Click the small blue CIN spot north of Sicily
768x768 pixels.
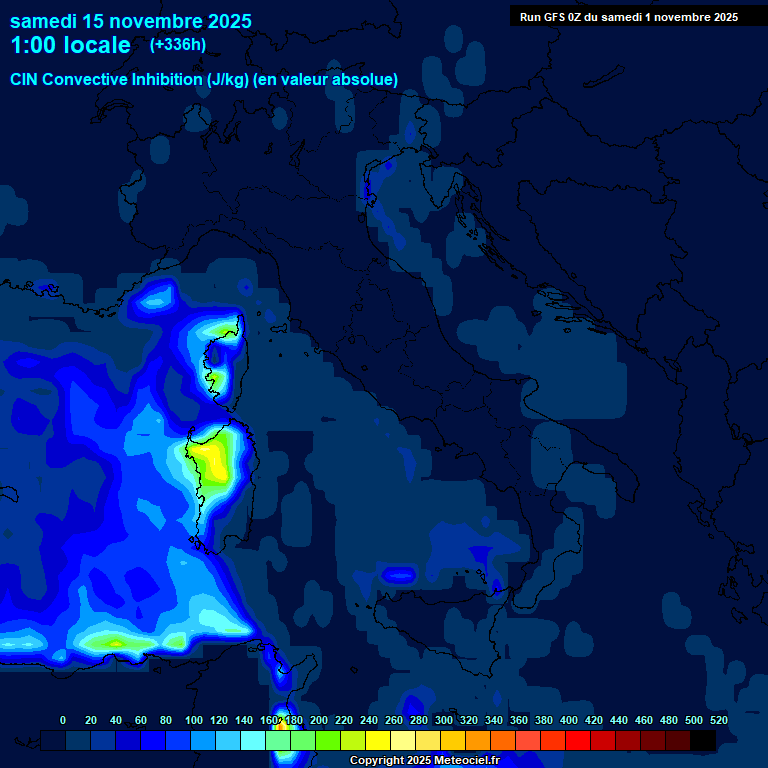(x=399, y=574)
